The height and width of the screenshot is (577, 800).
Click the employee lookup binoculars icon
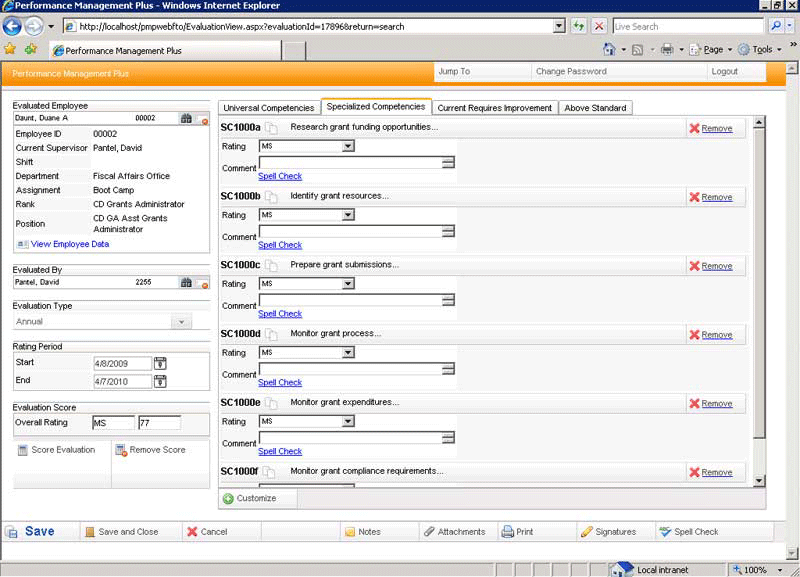pos(186,118)
